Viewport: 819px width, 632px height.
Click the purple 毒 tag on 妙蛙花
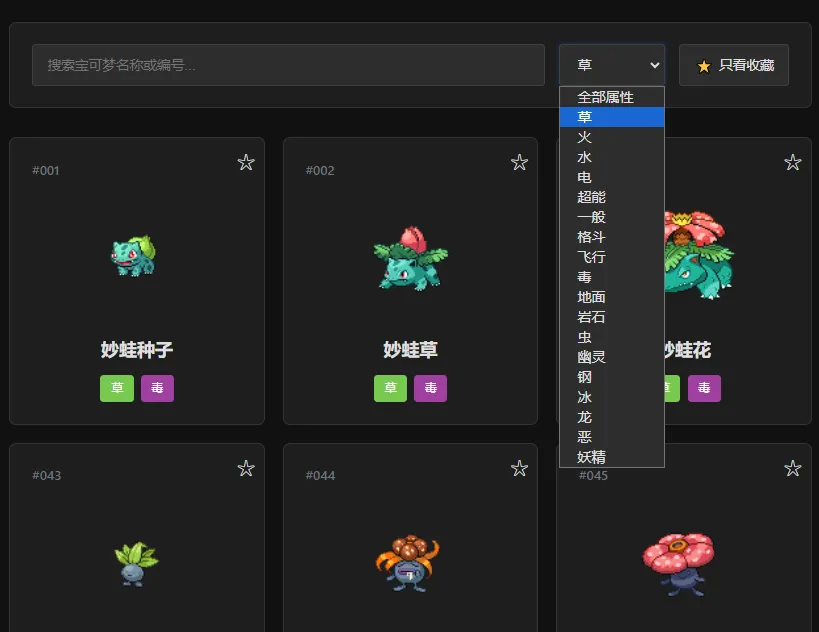point(704,388)
